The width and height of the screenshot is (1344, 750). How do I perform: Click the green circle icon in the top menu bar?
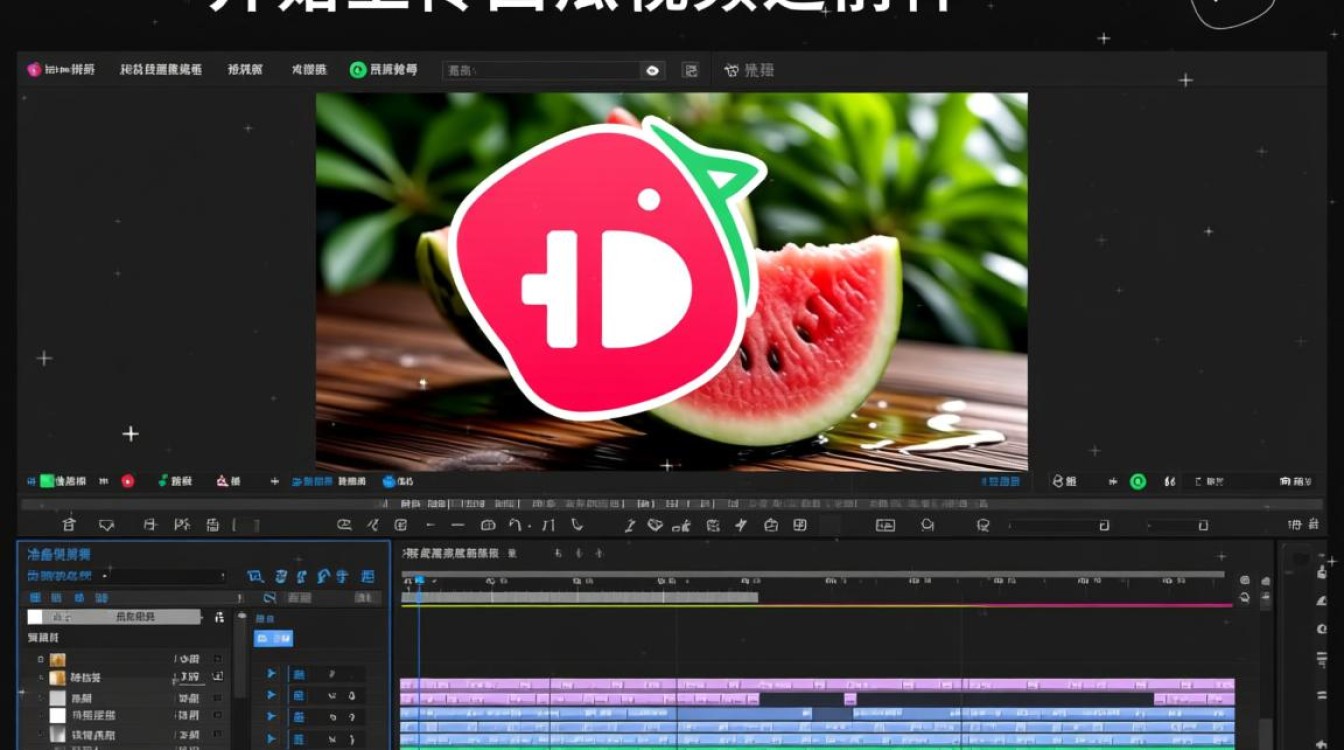pyautogui.click(x=357, y=69)
